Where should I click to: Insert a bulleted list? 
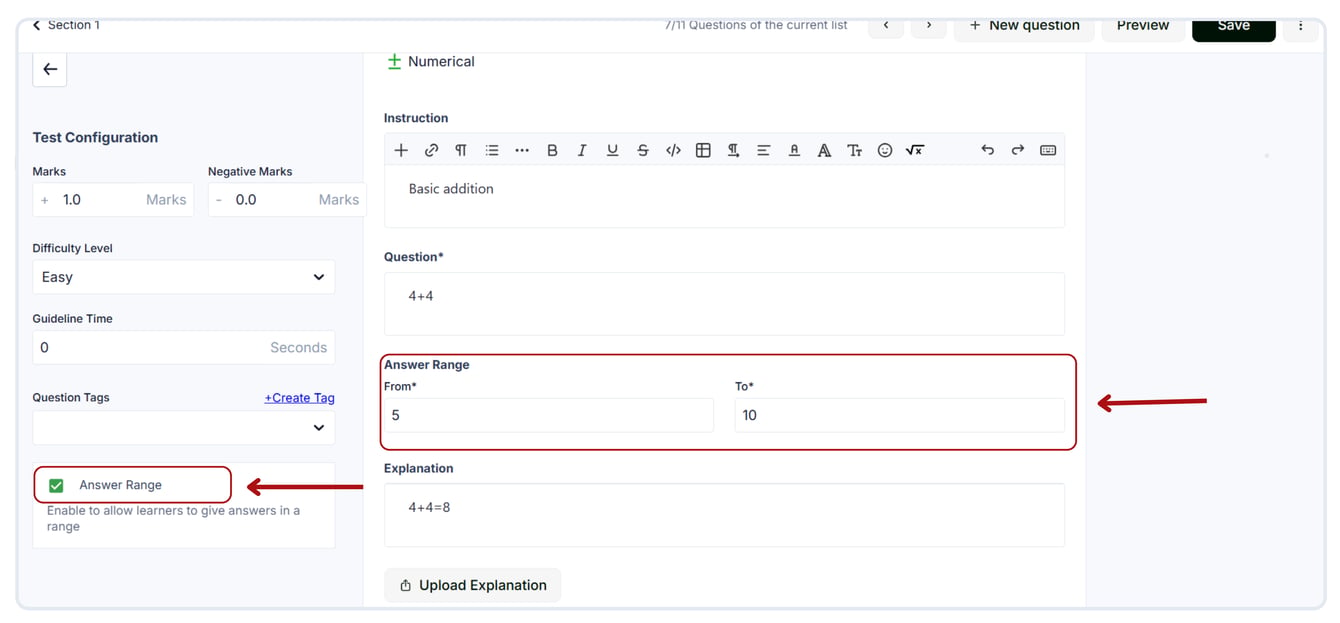(x=492, y=150)
